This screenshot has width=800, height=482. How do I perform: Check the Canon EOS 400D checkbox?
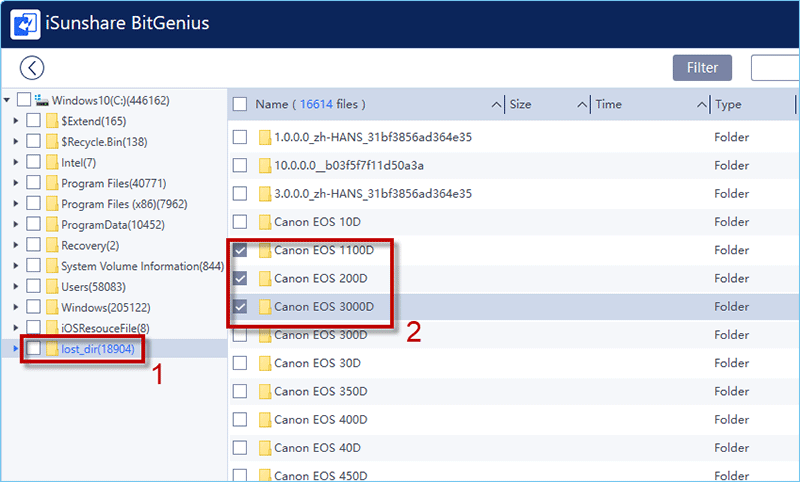pyautogui.click(x=240, y=419)
